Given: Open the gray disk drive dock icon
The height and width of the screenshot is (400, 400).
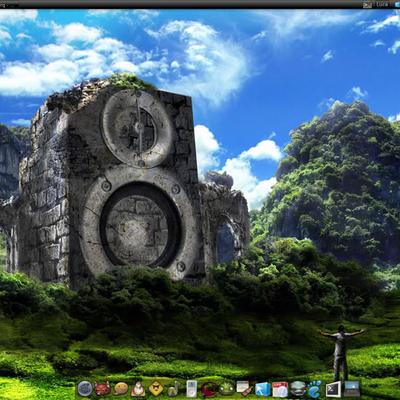Looking at the screenshot, I should (x=298, y=389).
